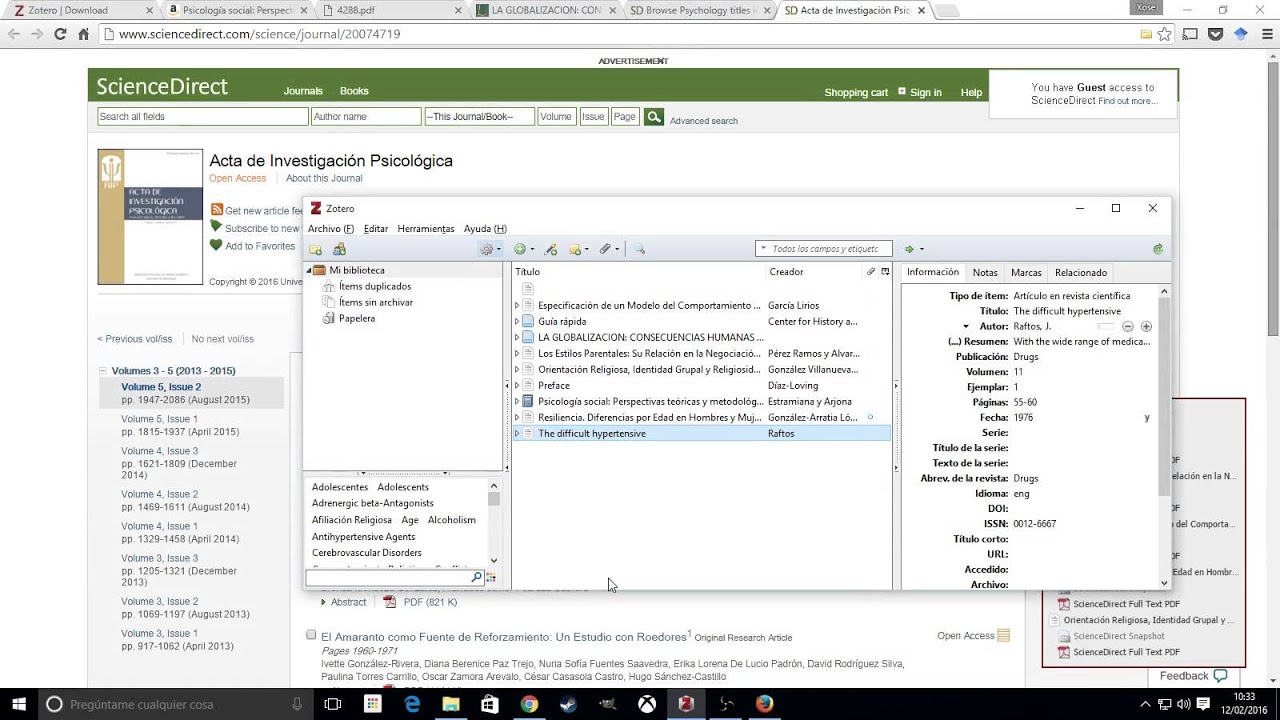
Task: Open the This Journal/Book dropdown
Action: click(x=480, y=117)
